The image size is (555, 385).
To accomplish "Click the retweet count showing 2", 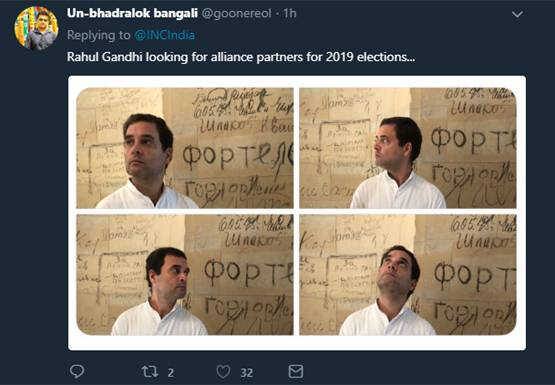I will (x=171, y=373).
